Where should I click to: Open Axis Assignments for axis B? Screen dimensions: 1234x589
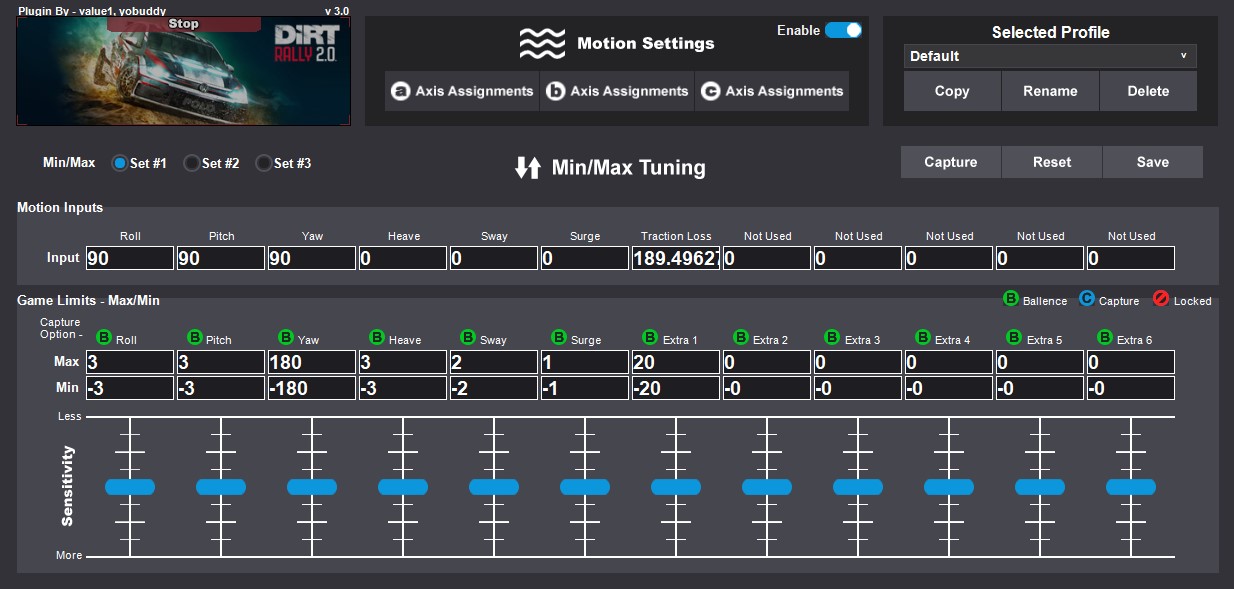click(617, 91)
